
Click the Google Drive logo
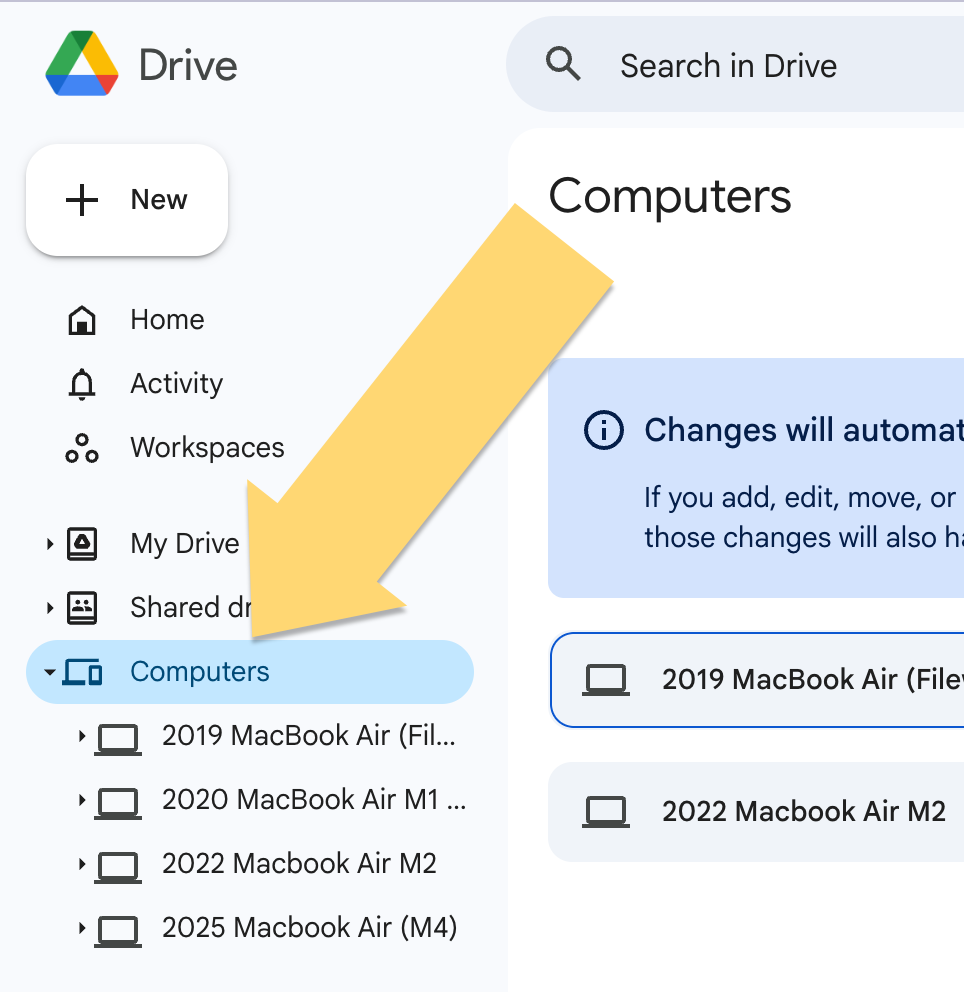pos(82,63)
